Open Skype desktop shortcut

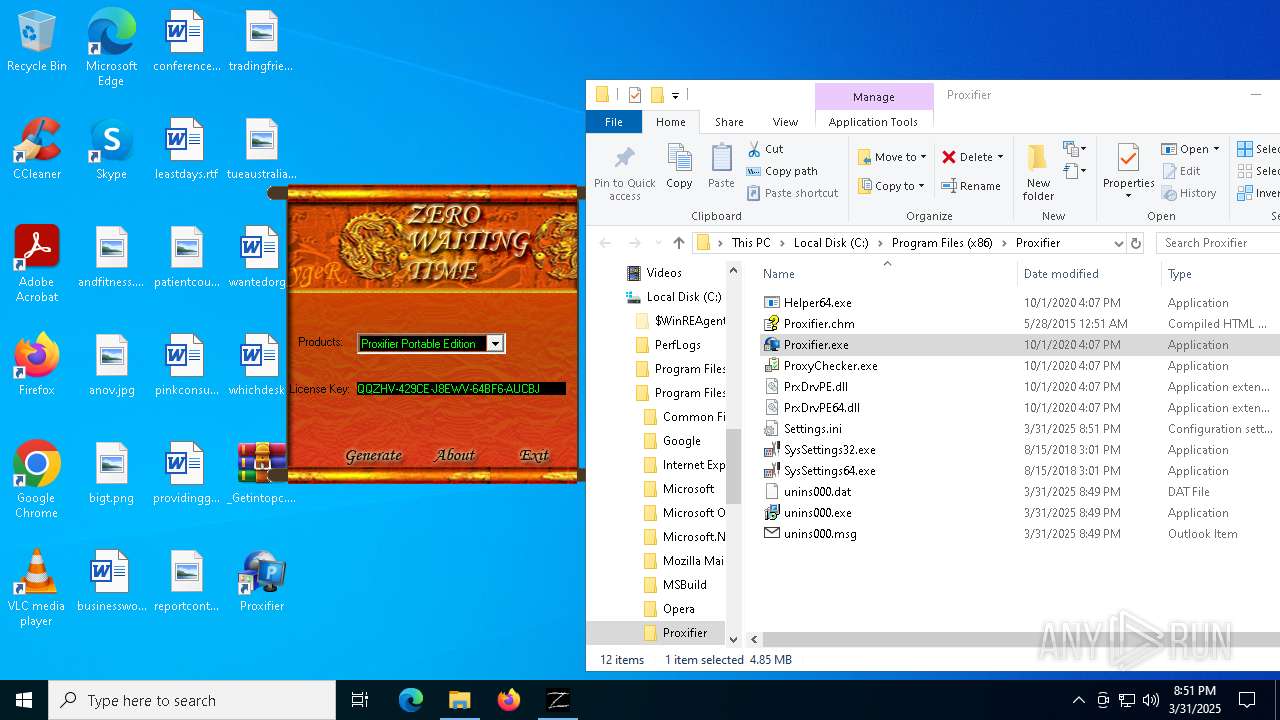click(x=111, y=148)
